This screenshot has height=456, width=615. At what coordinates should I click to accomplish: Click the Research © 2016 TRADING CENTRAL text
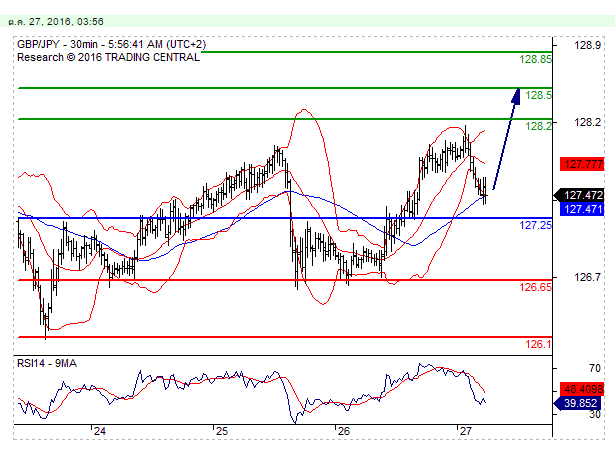point(109,57)
